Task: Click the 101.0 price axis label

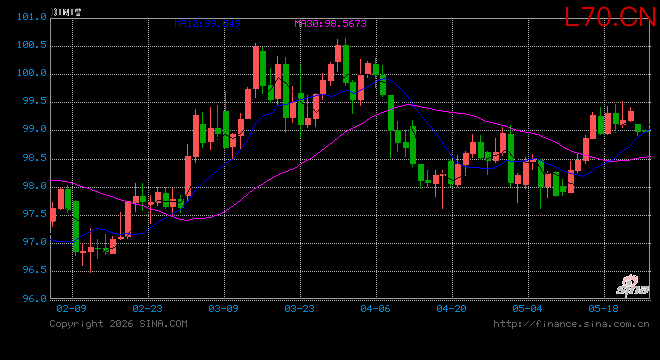Action: click(32, 17)
